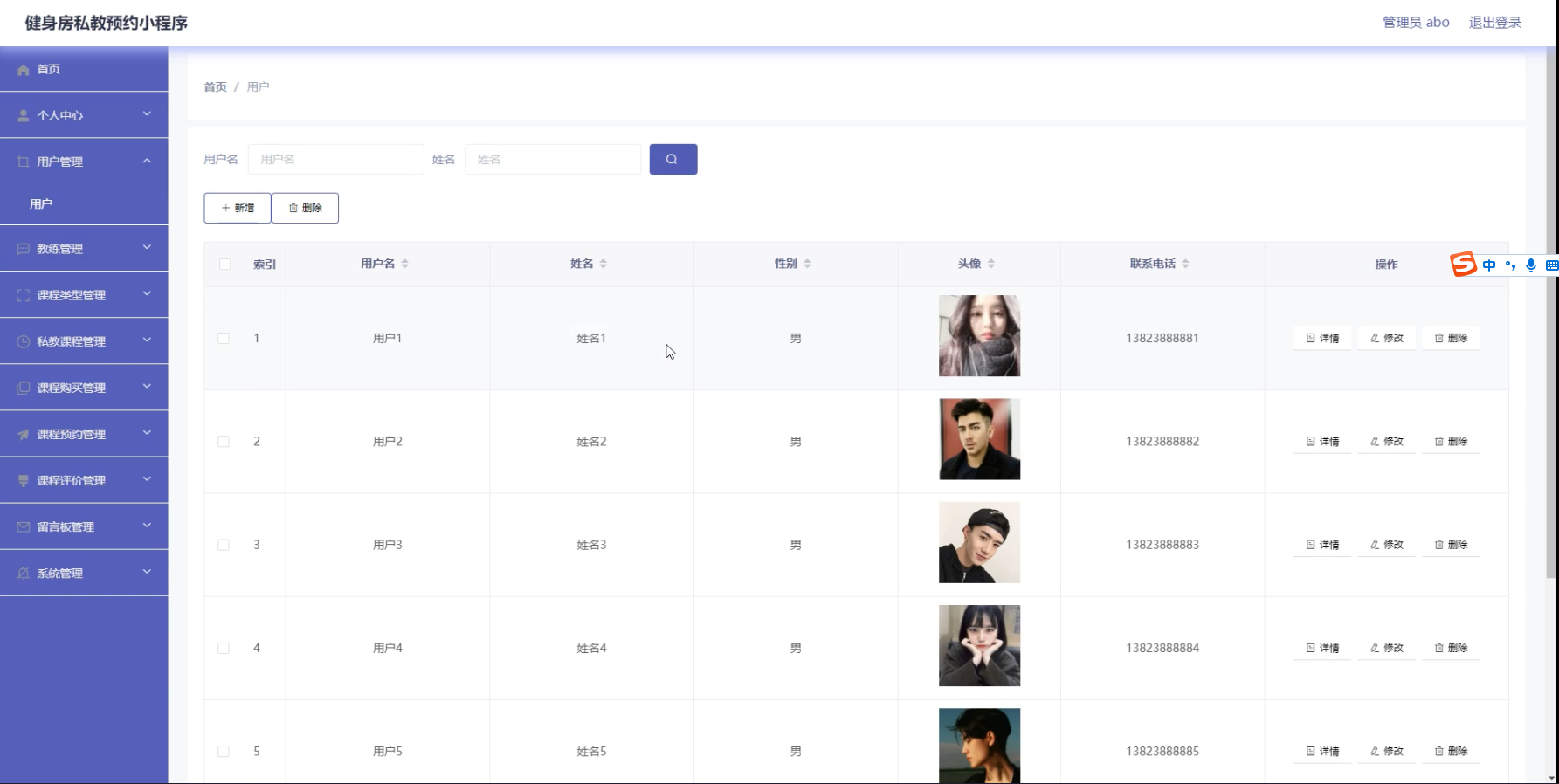Screen dimensions: 1559x784
Task: Sort by 联系电话 column sort arrows
Action: (1185, 264)
